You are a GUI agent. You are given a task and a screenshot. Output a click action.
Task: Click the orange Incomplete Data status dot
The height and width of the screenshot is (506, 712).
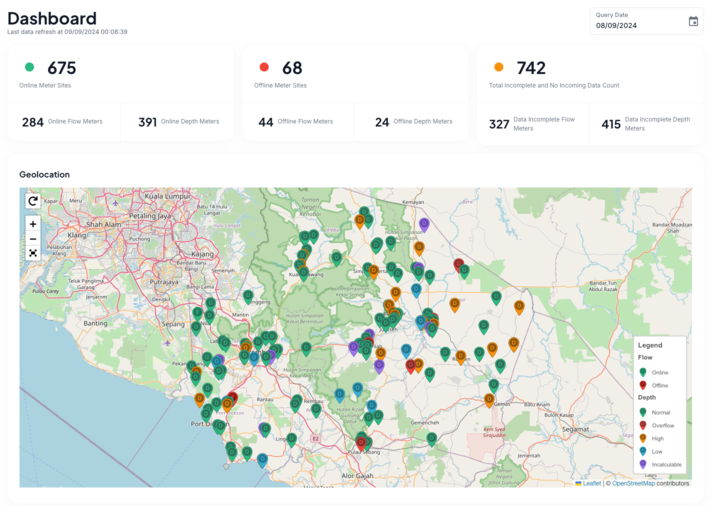pos(499,67)
